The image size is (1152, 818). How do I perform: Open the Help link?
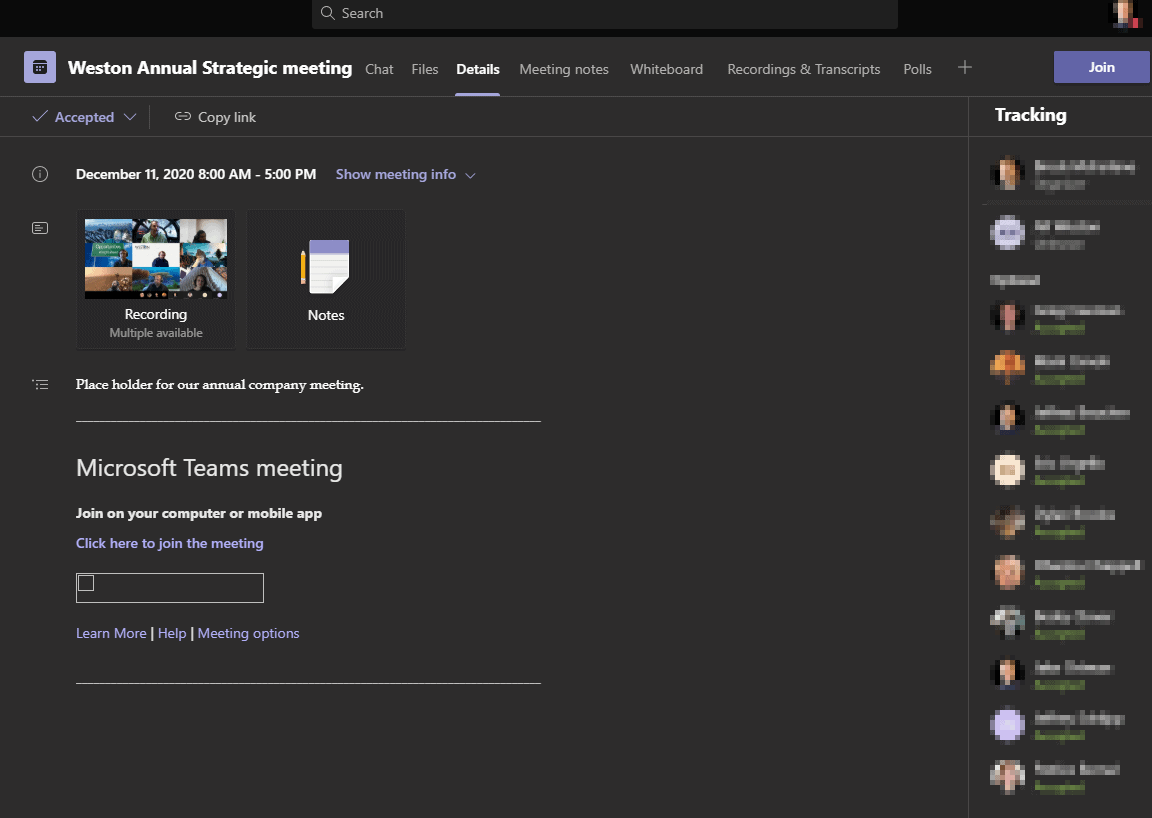click(x=172, y=634)
